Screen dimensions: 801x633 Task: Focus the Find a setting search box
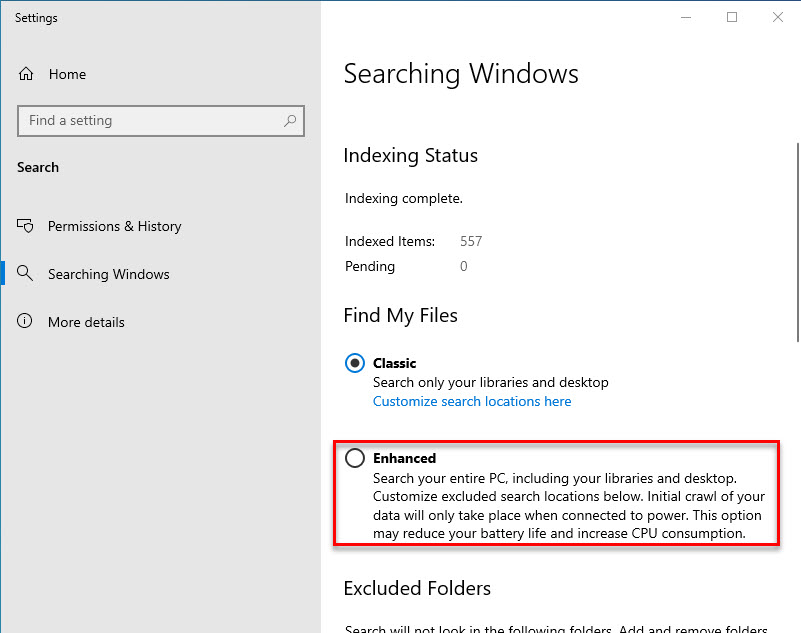161,121
